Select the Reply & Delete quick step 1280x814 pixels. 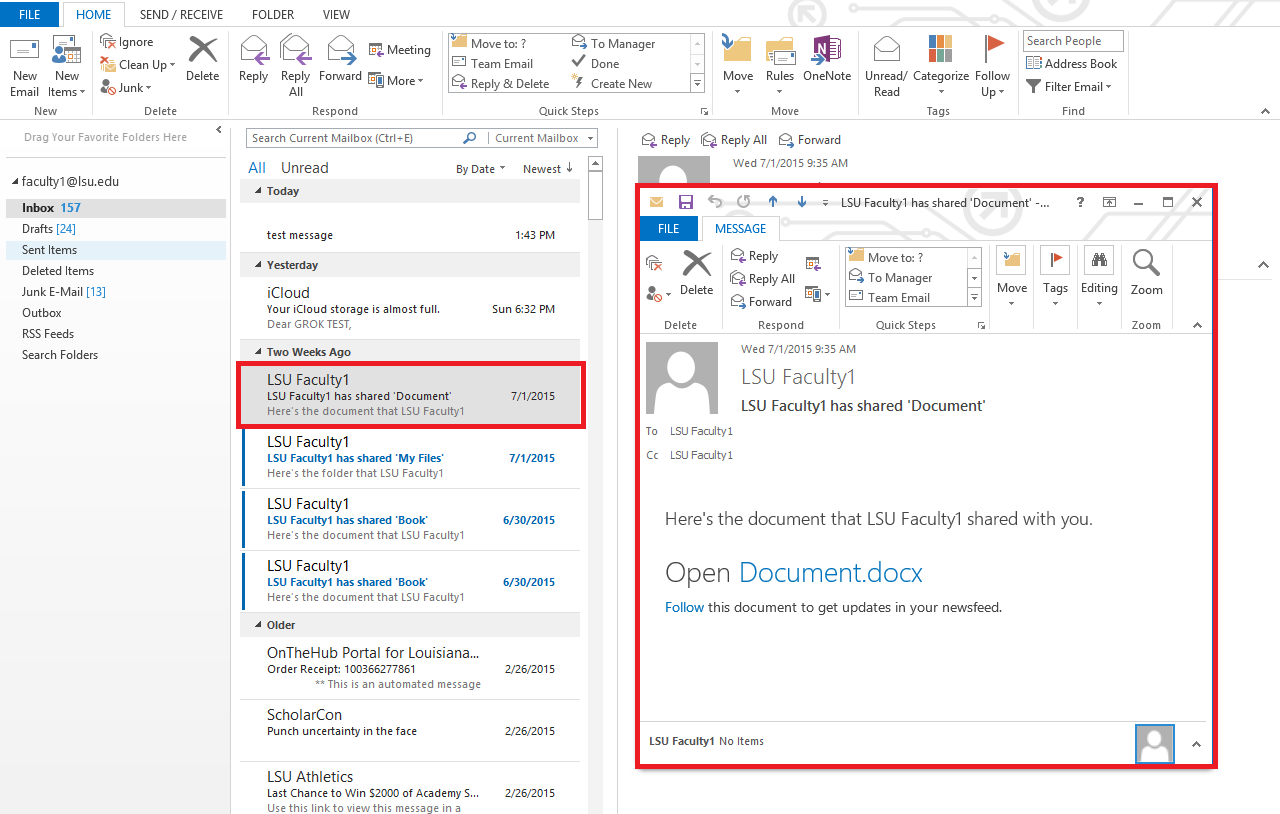pyautogui.click(x=501, y=84)
